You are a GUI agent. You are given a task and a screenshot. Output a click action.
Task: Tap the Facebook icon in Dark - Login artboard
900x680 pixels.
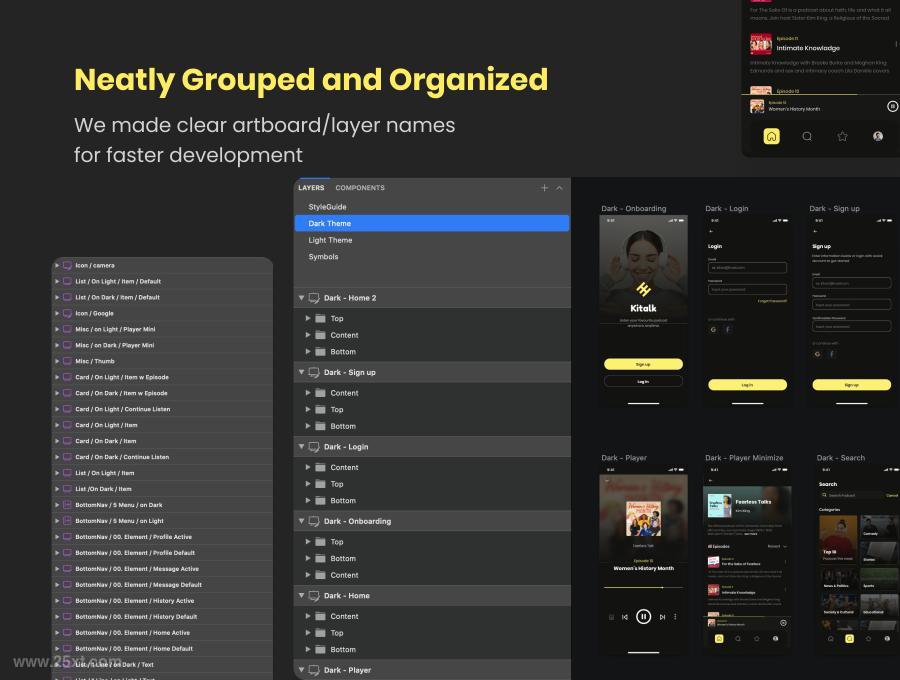[x=727, y=330]
